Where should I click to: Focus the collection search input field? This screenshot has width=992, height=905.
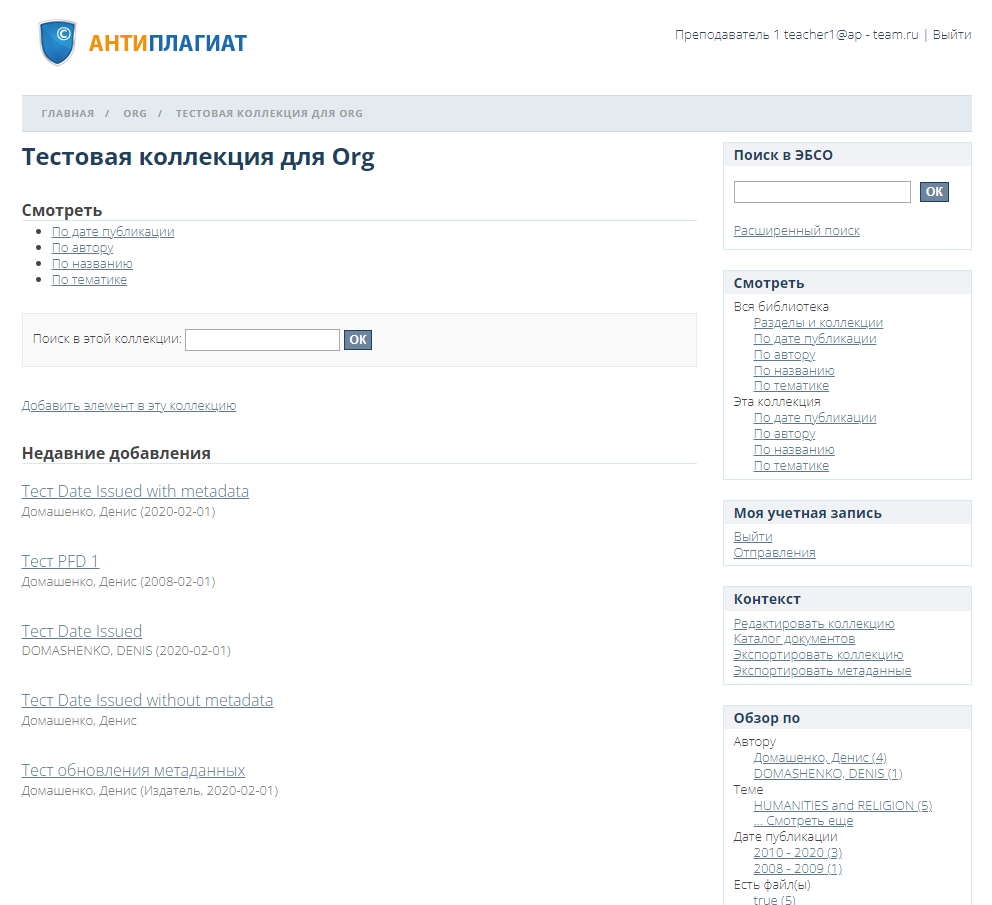point(262,340)
